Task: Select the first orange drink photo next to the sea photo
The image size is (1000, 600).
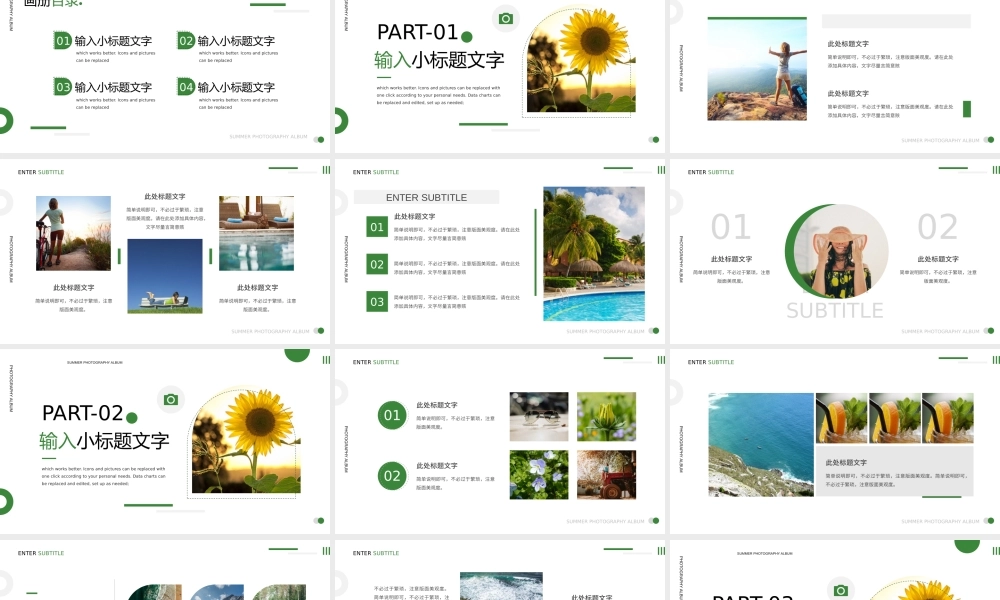Action: (x=842, y=418)
